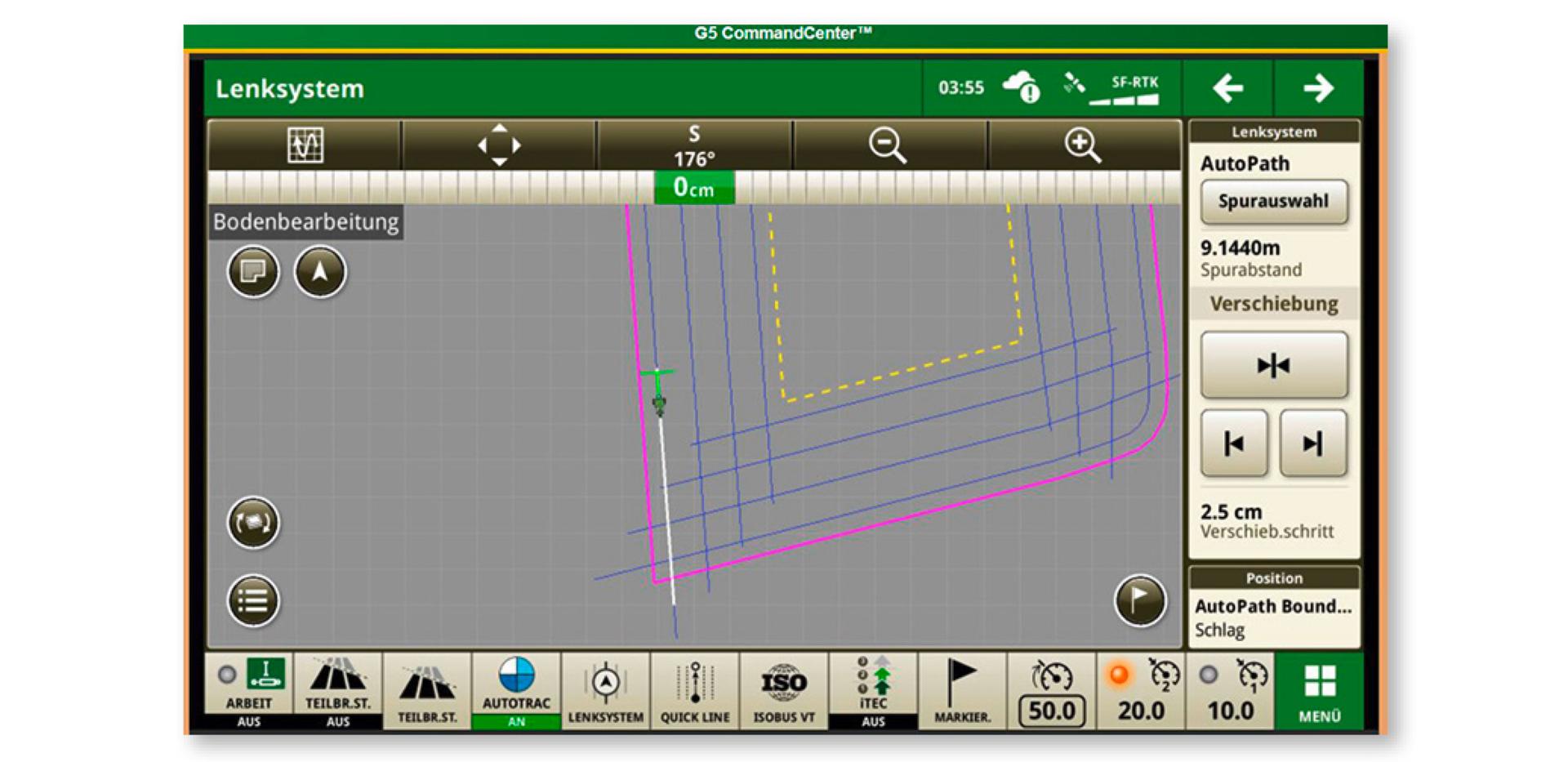Screen dimensions: 1568x762
Task: Open the cloud connection warning status
Action: [x=1021, y=87]
